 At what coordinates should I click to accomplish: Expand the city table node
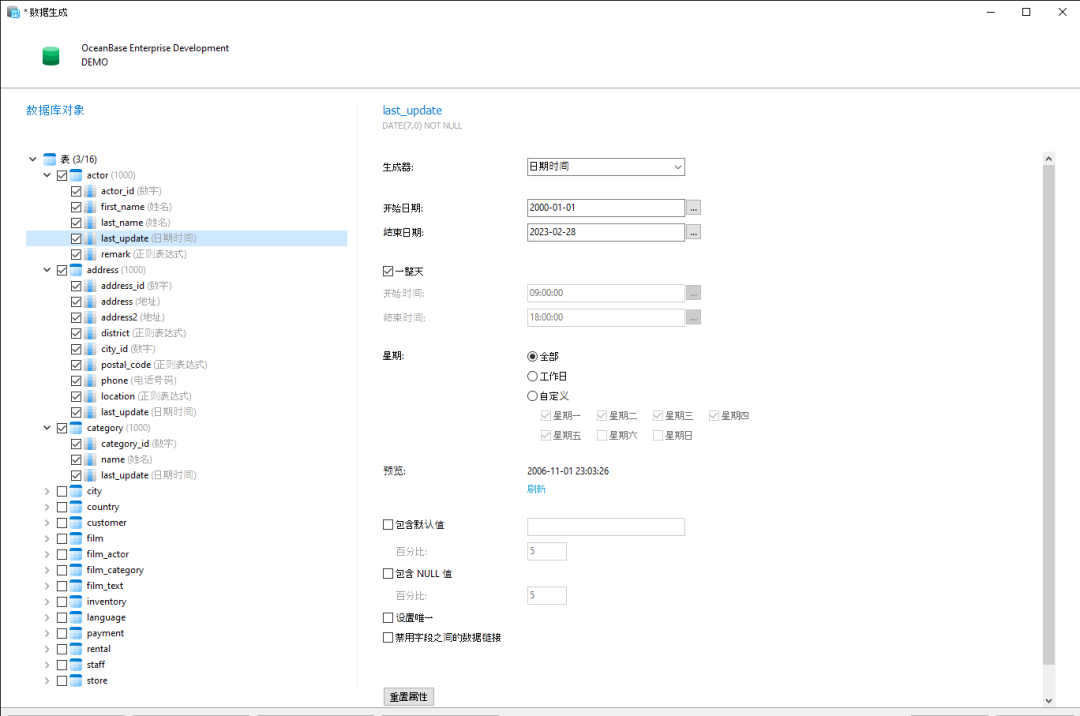47,491
